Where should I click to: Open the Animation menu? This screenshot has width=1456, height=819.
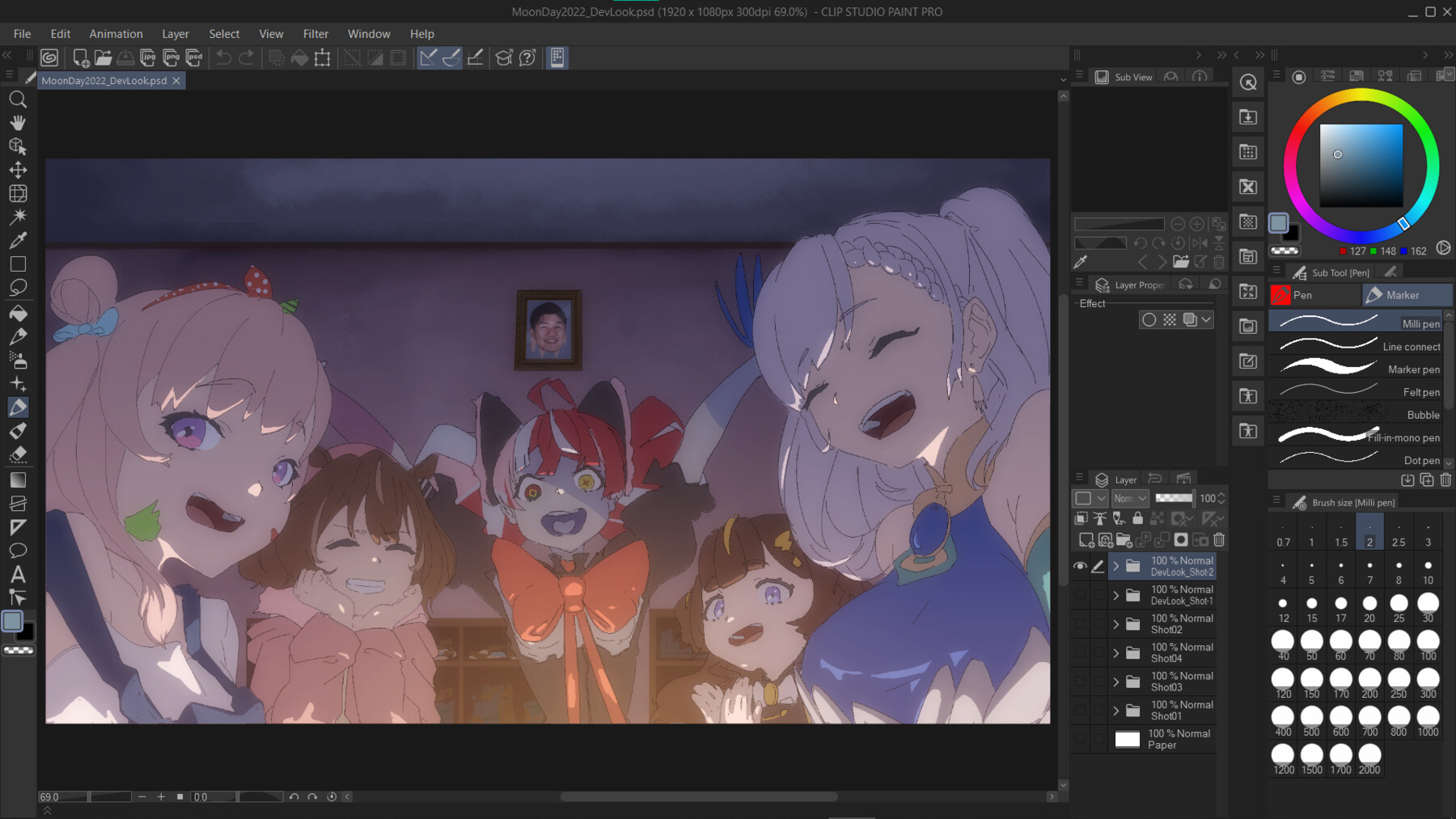coord(116,33)
